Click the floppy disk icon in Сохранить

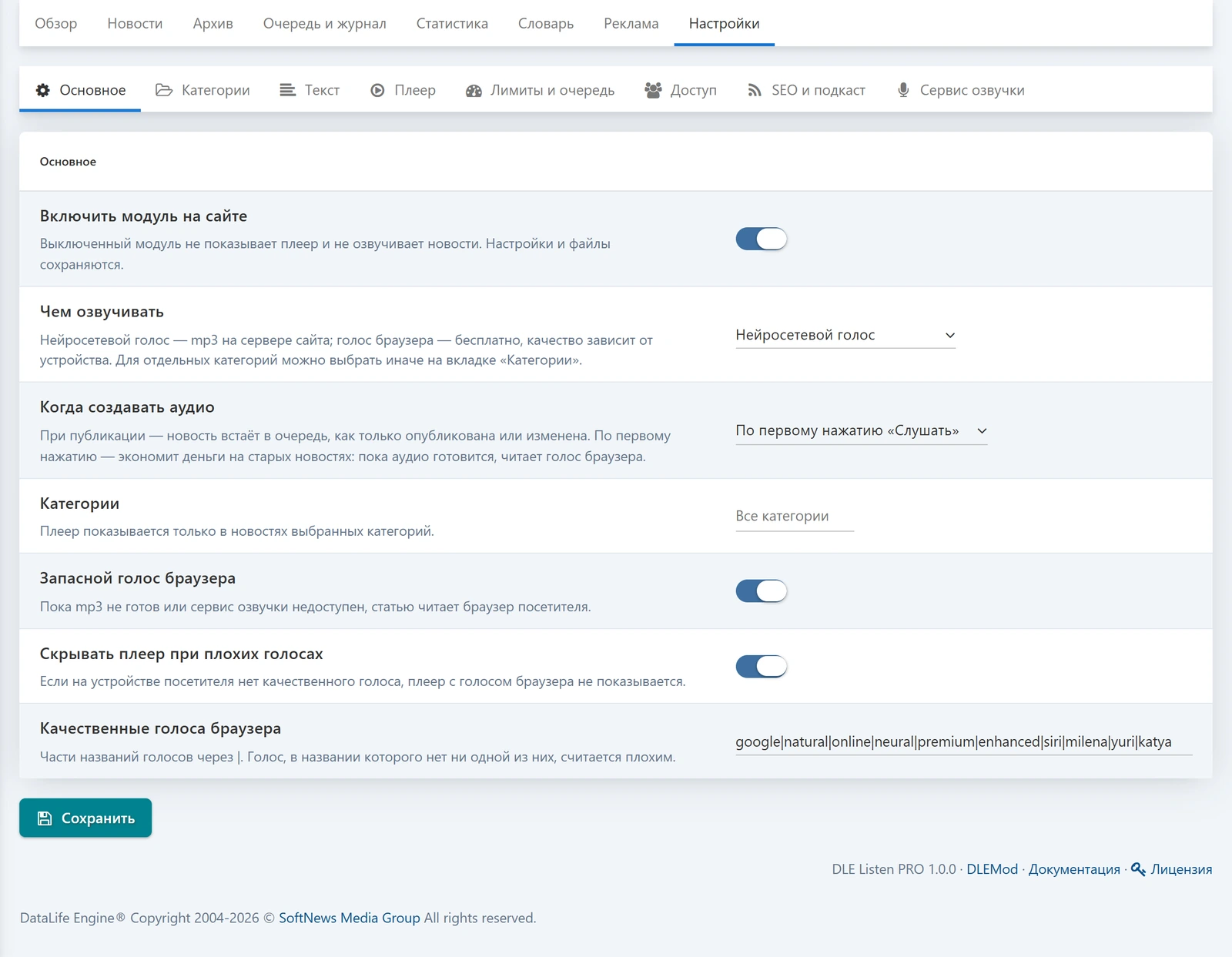coord(45,818)
